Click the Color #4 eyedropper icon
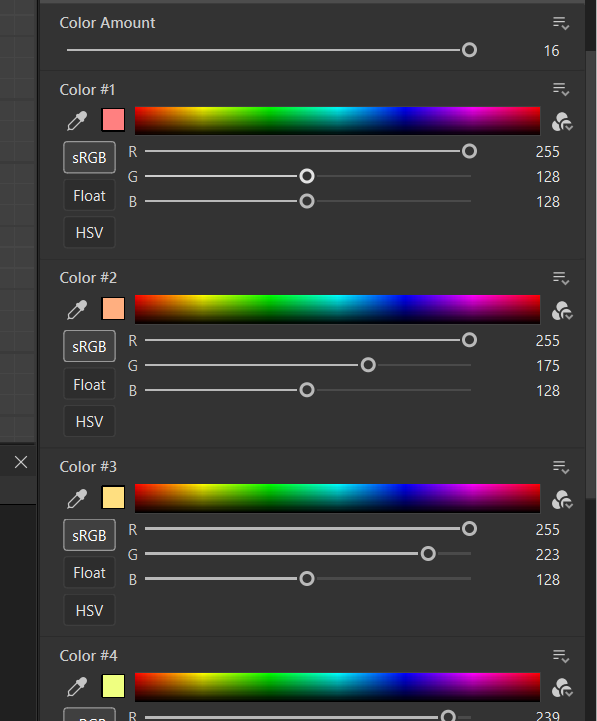The height and width of the screenshot is (721, 597). [77, 687]
